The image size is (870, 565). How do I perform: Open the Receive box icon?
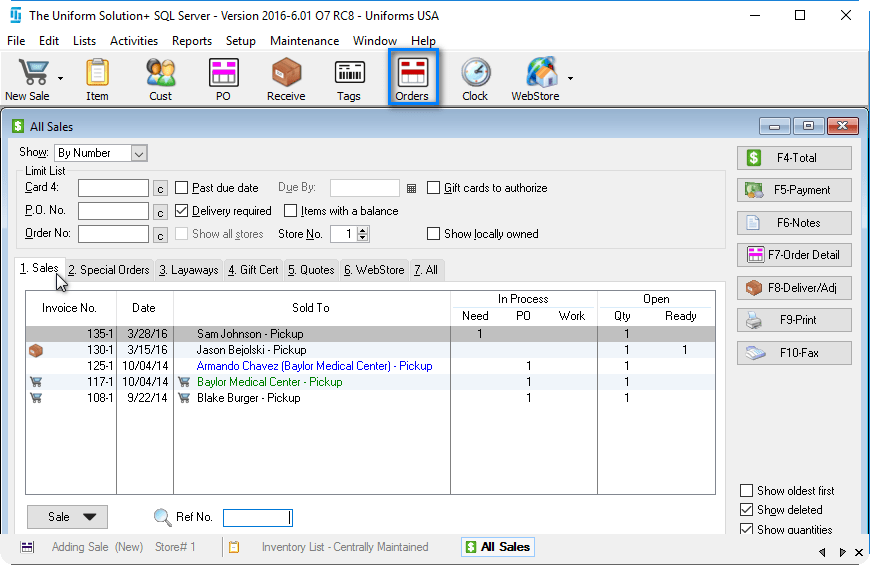pyautogui.click(x=286, y=79)
